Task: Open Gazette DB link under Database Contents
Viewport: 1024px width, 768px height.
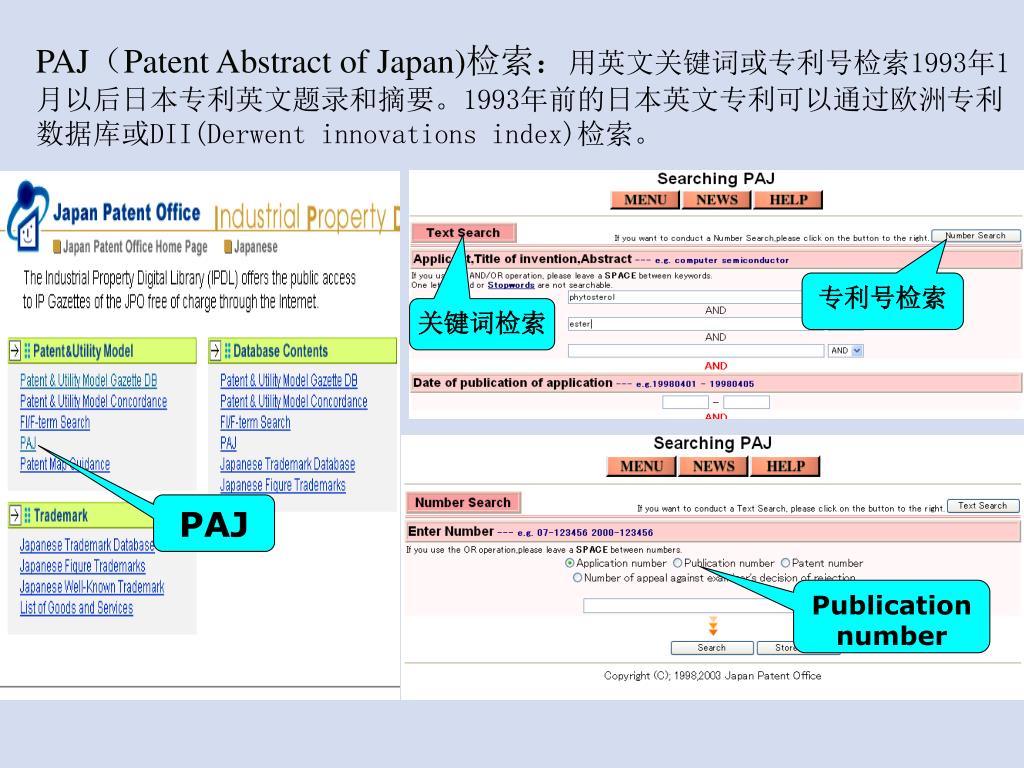Action: coord(289,380)
